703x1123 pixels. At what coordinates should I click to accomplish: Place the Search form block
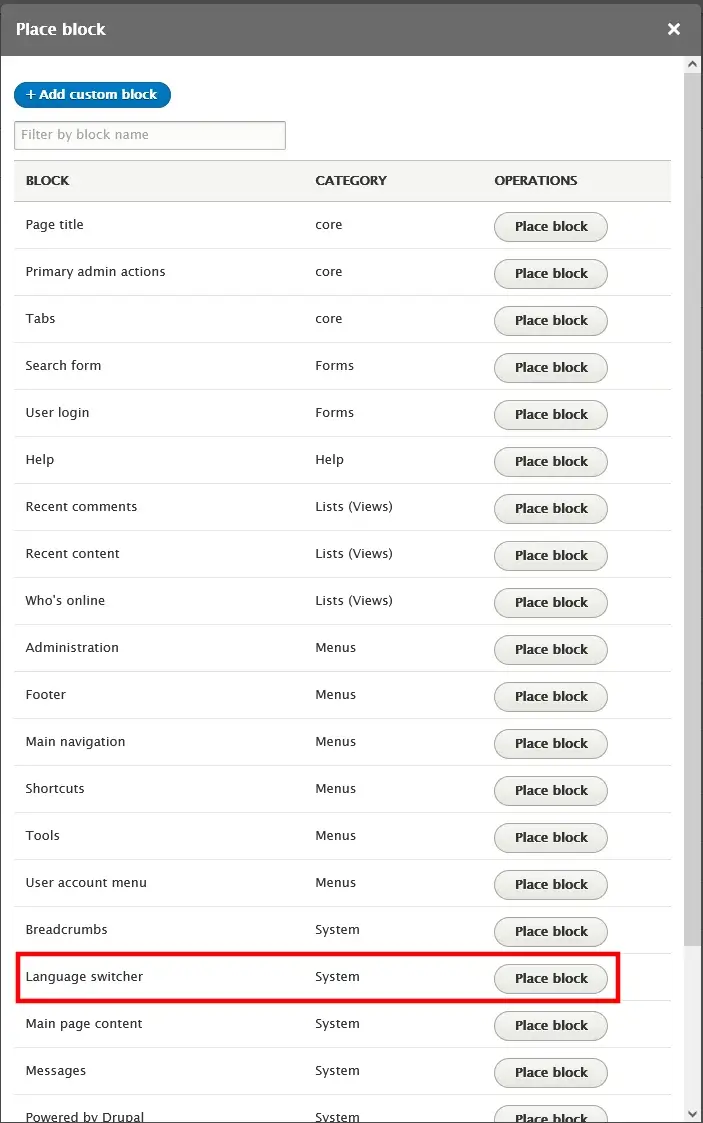point(551,368)
